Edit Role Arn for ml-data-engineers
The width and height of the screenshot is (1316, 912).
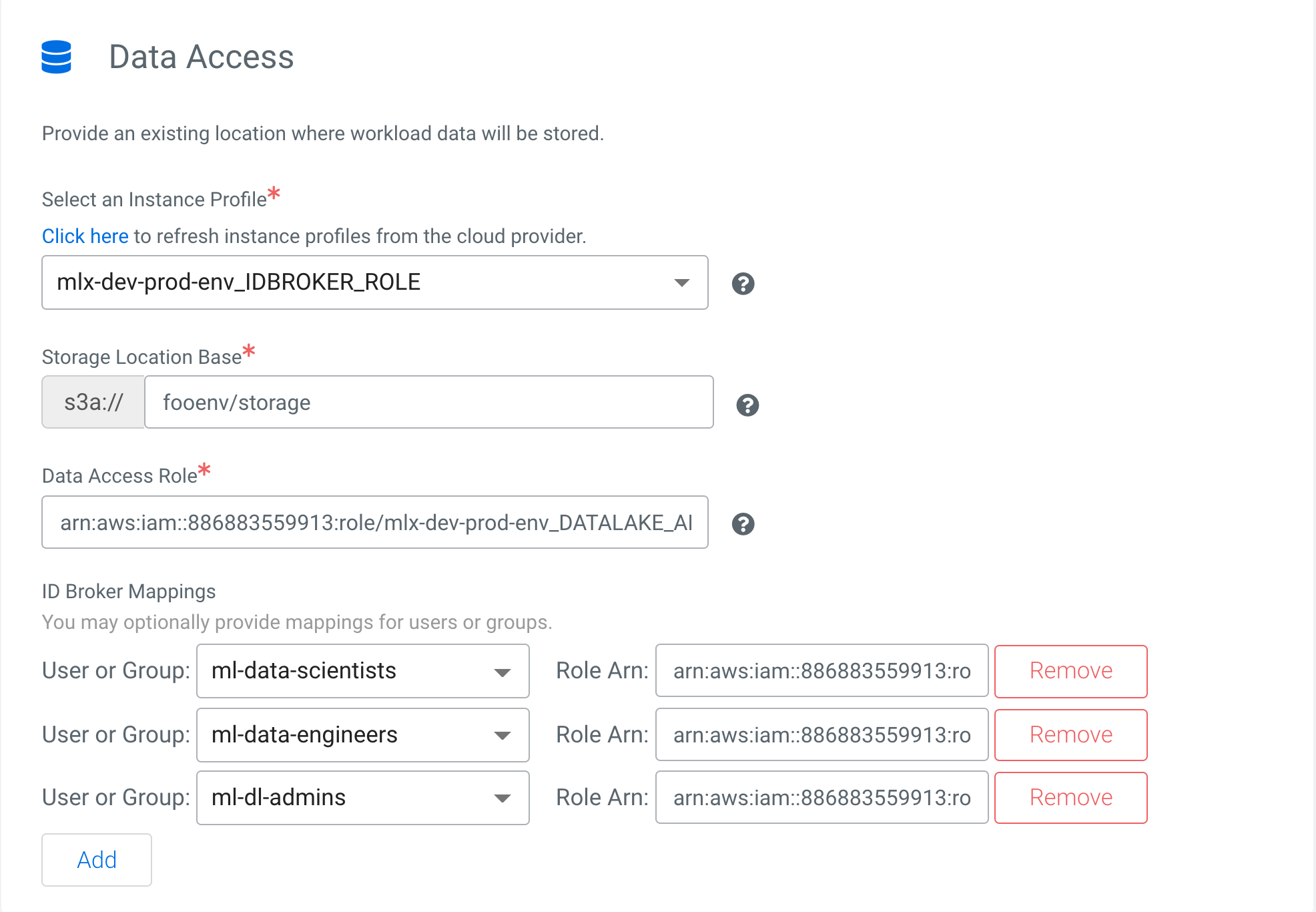[821, 735]
